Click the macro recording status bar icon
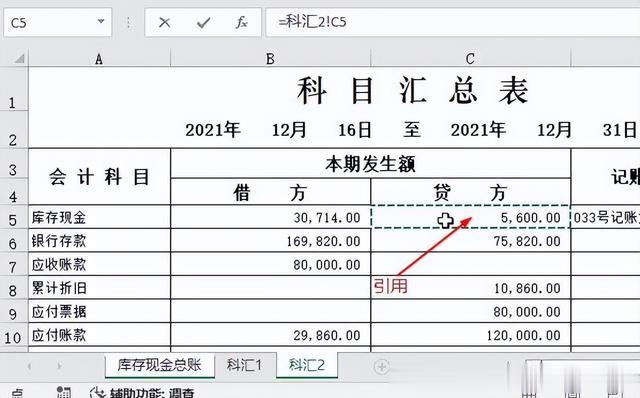The image size is (640, 398). tap(64, 393)
